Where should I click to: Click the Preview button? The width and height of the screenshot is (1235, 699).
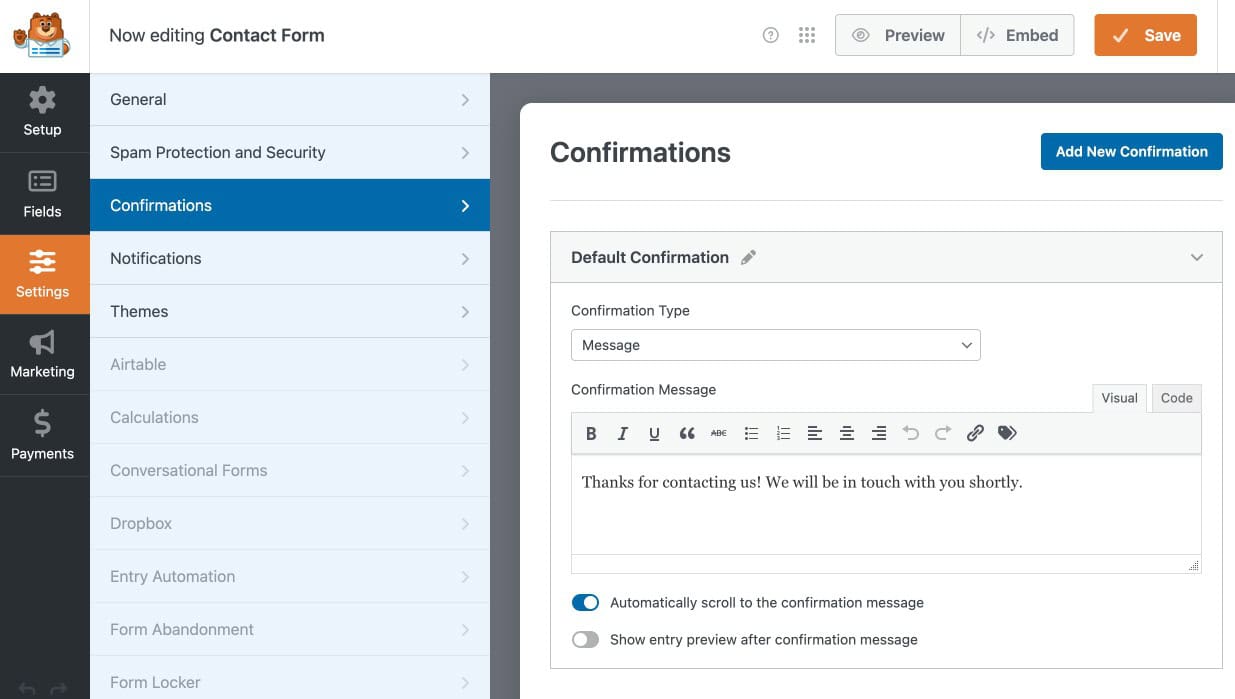[897, 35]
